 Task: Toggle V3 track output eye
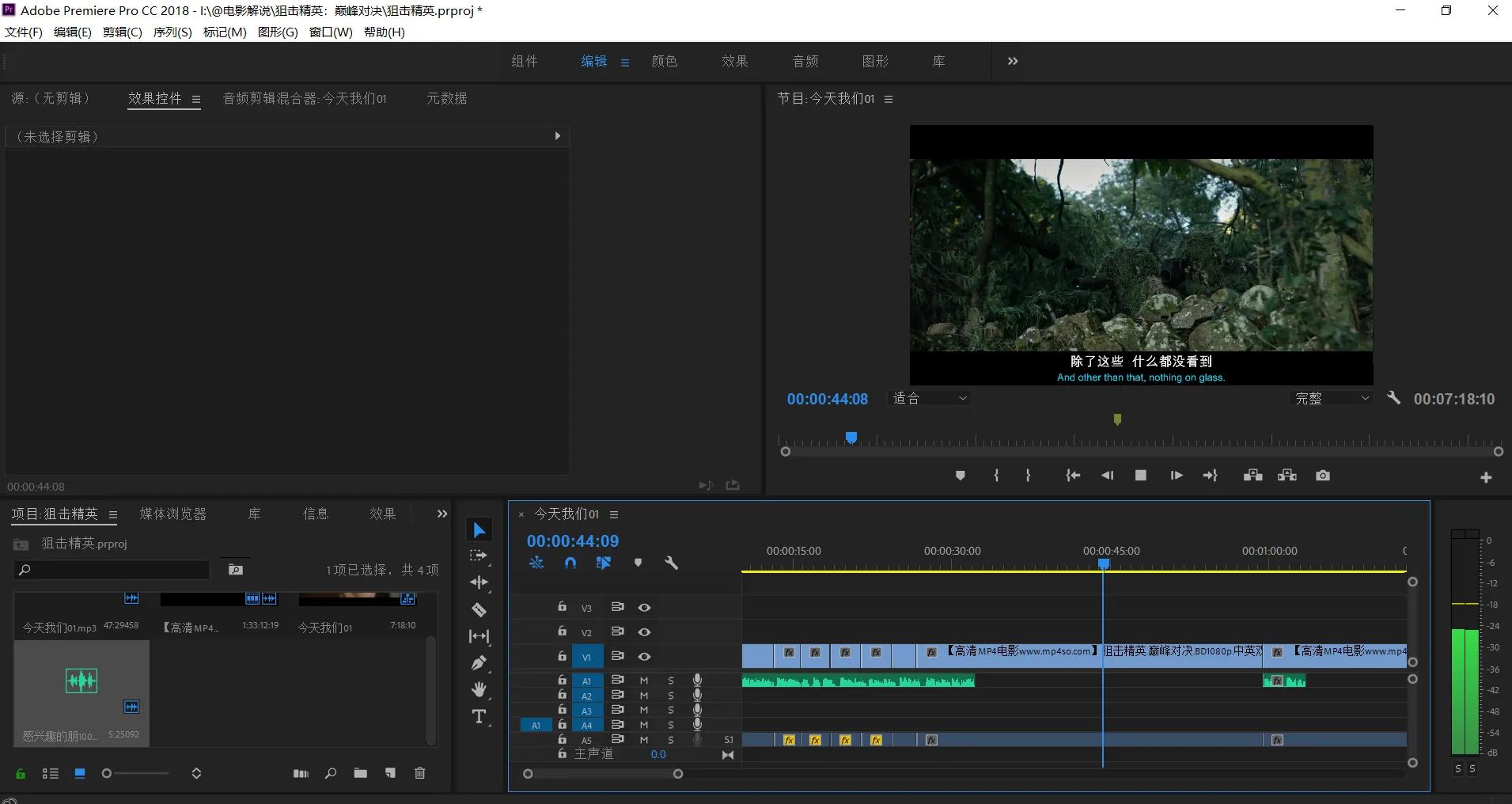pos(644,608)
